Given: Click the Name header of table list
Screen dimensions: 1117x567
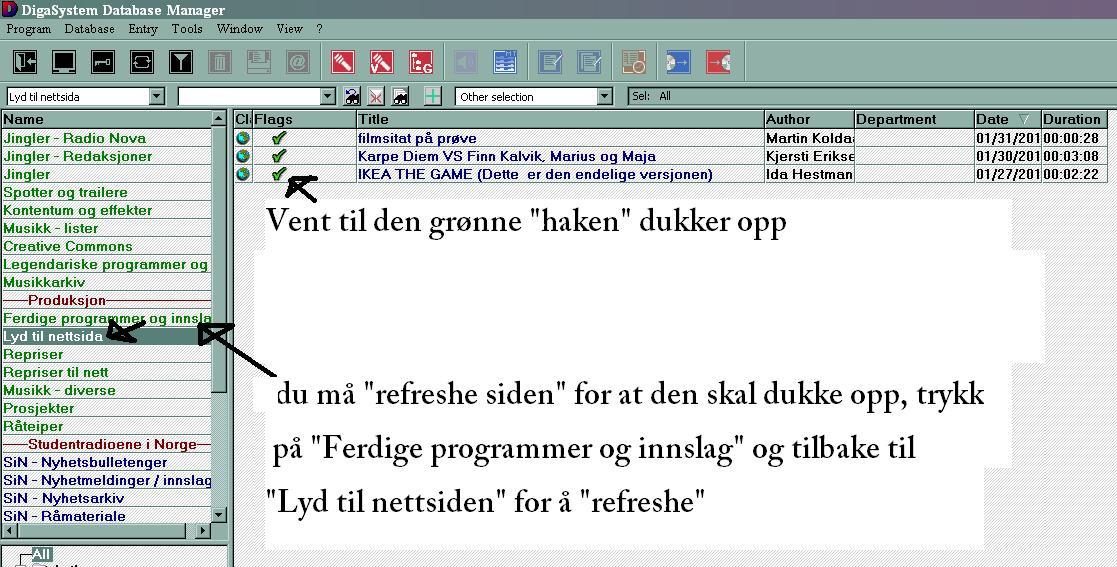Looking at the screenshot, I should (x=107, y=119).
